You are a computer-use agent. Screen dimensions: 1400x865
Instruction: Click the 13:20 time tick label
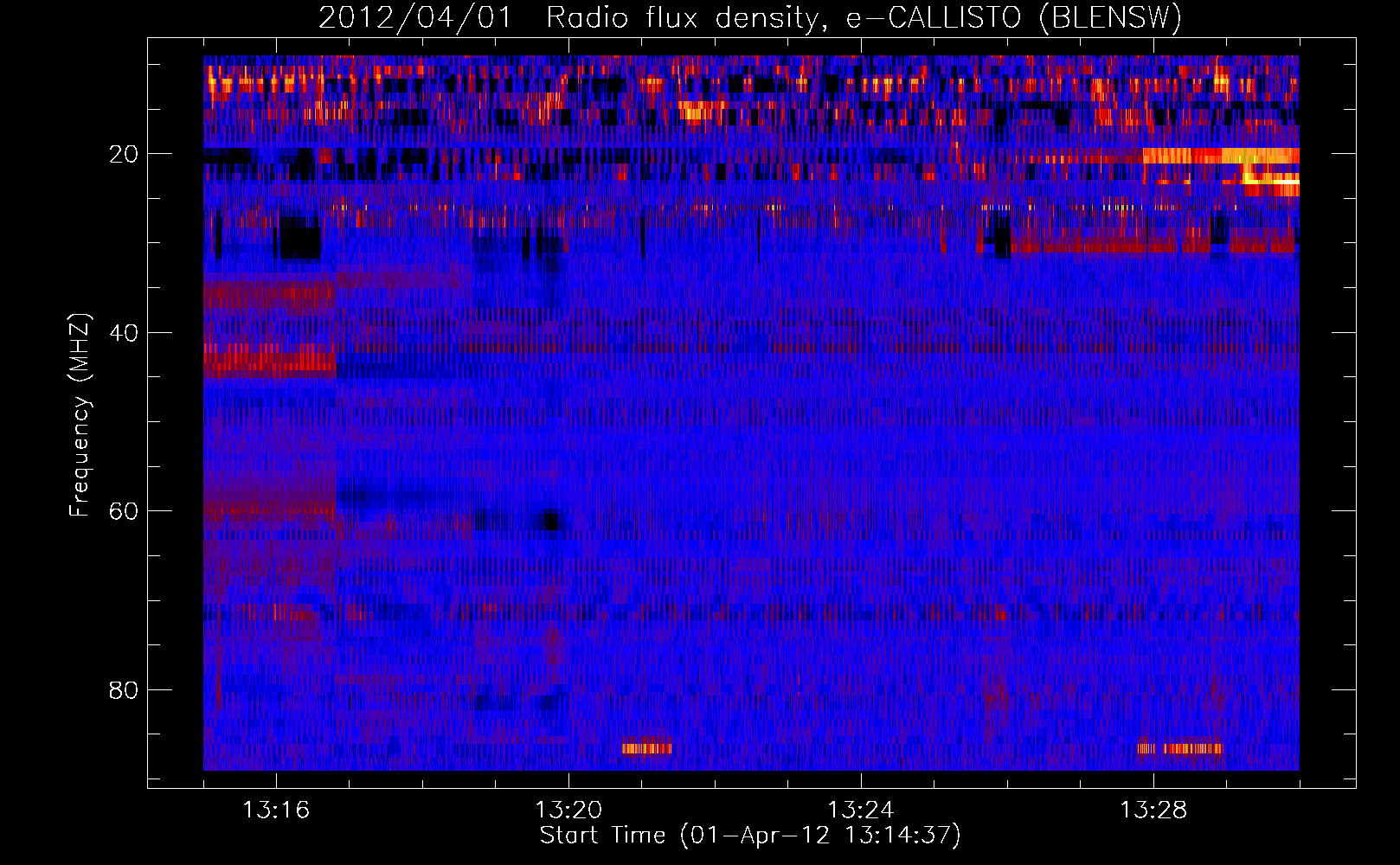(568, 811)
